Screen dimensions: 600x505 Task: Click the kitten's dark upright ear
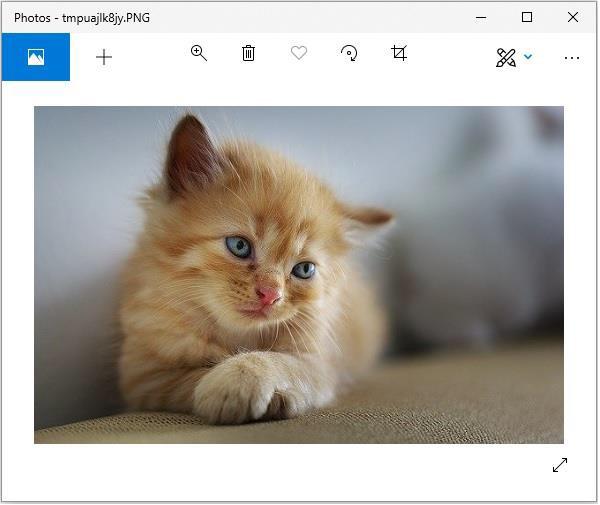[x=190, y=155]
